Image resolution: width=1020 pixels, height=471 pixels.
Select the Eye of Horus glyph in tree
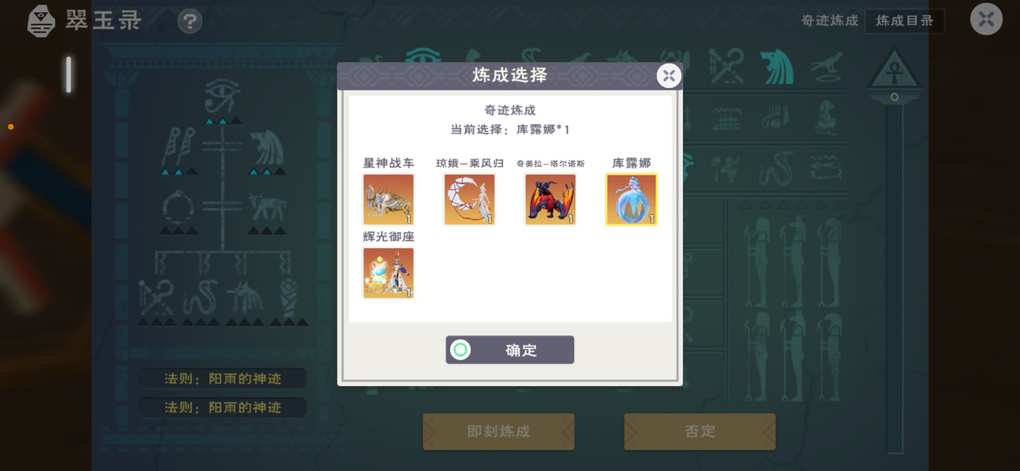coord(222,96)
